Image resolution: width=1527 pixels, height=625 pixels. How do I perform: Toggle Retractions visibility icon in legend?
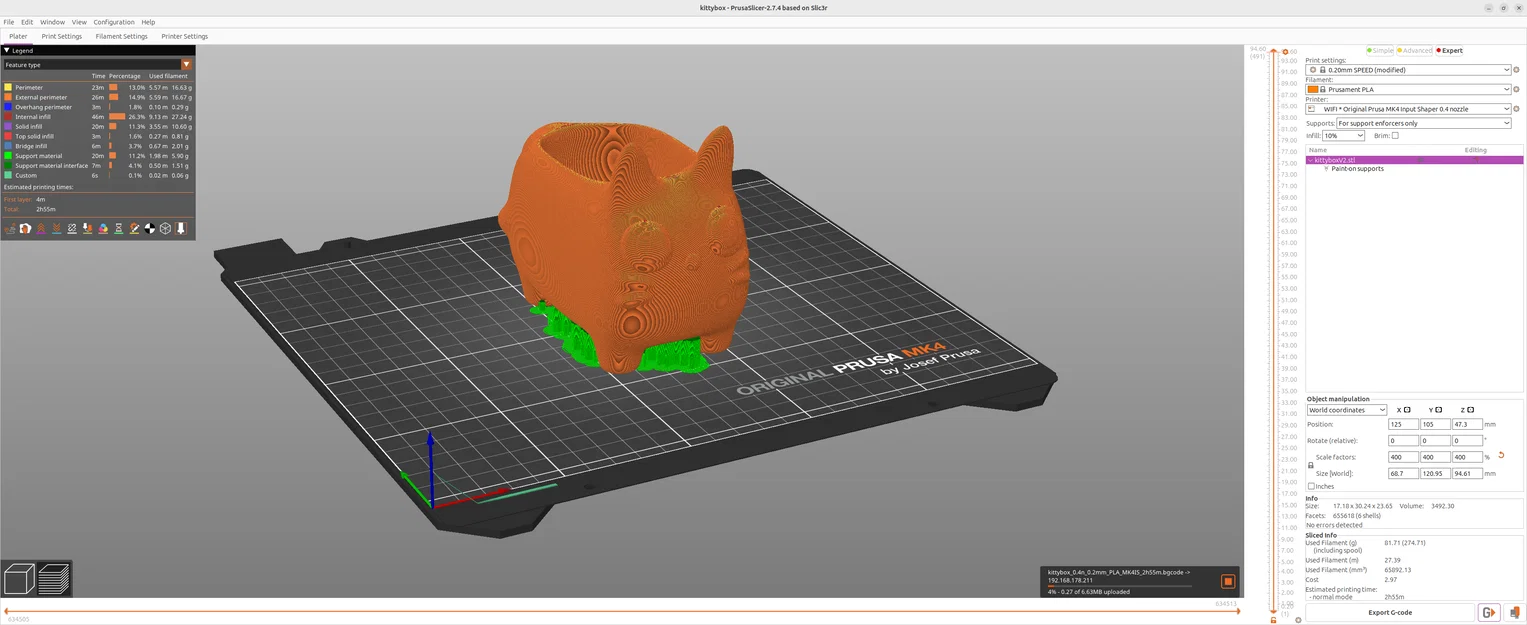tap(41, 228)
